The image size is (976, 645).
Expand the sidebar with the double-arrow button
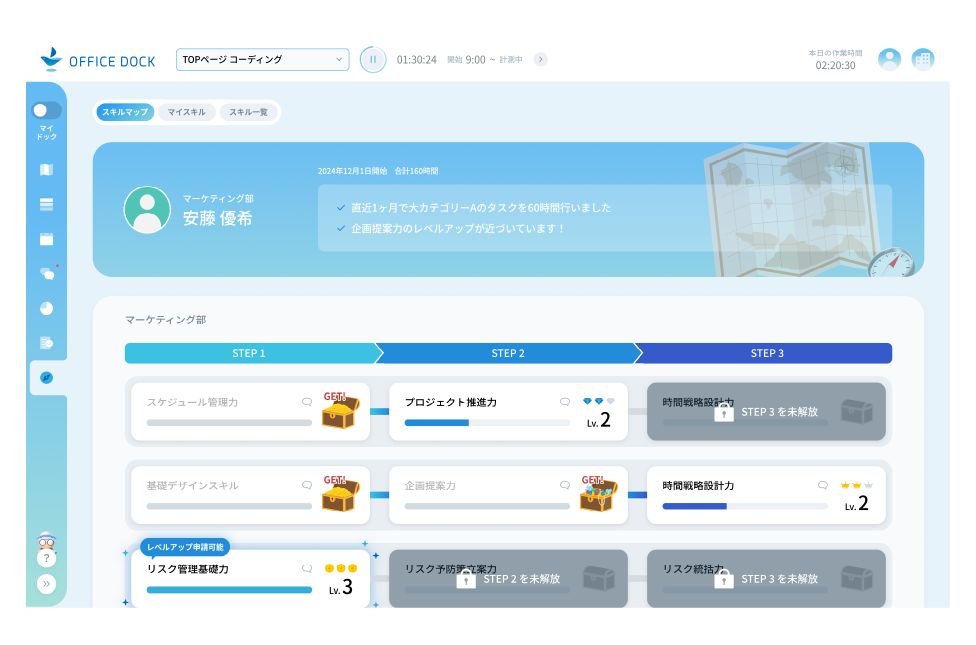45,583
